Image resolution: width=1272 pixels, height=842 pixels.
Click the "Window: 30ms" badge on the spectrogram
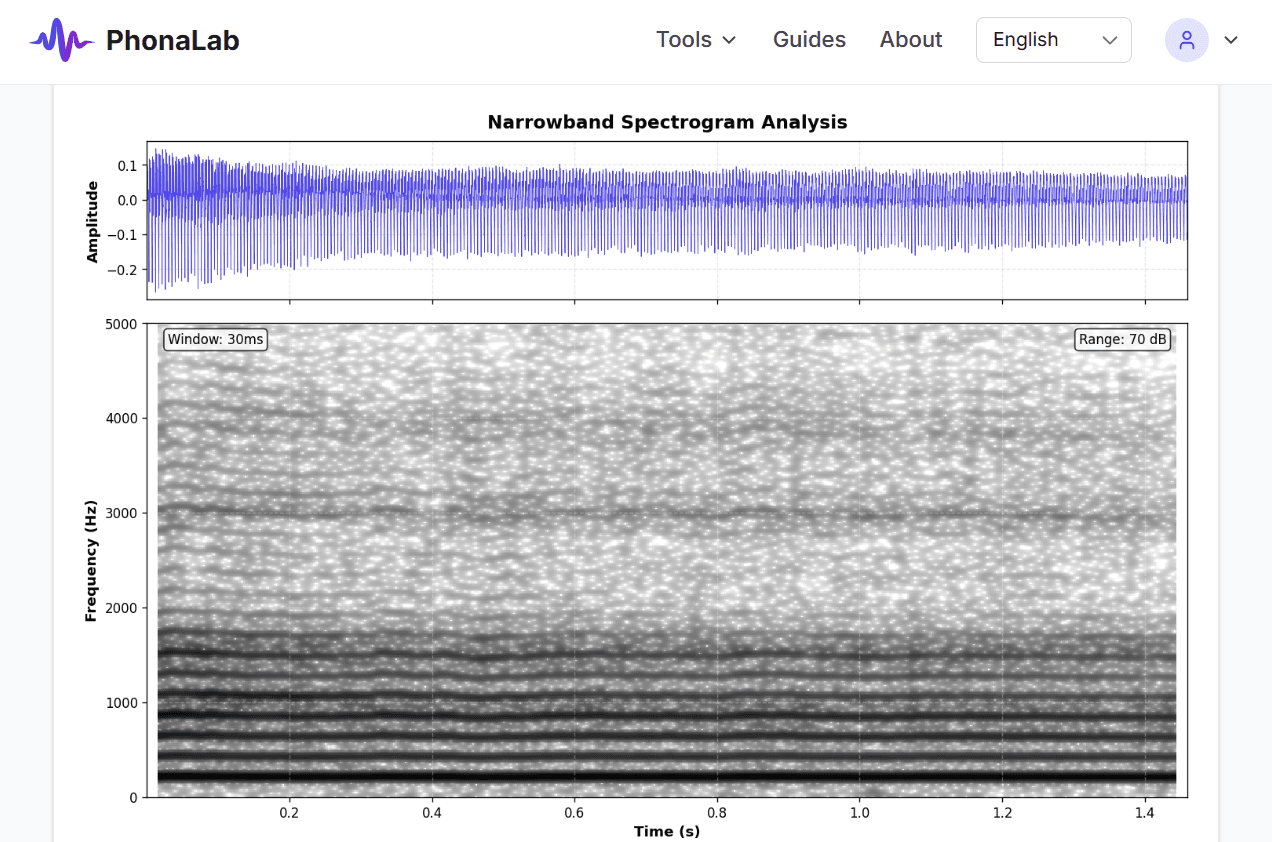[214, 339]
